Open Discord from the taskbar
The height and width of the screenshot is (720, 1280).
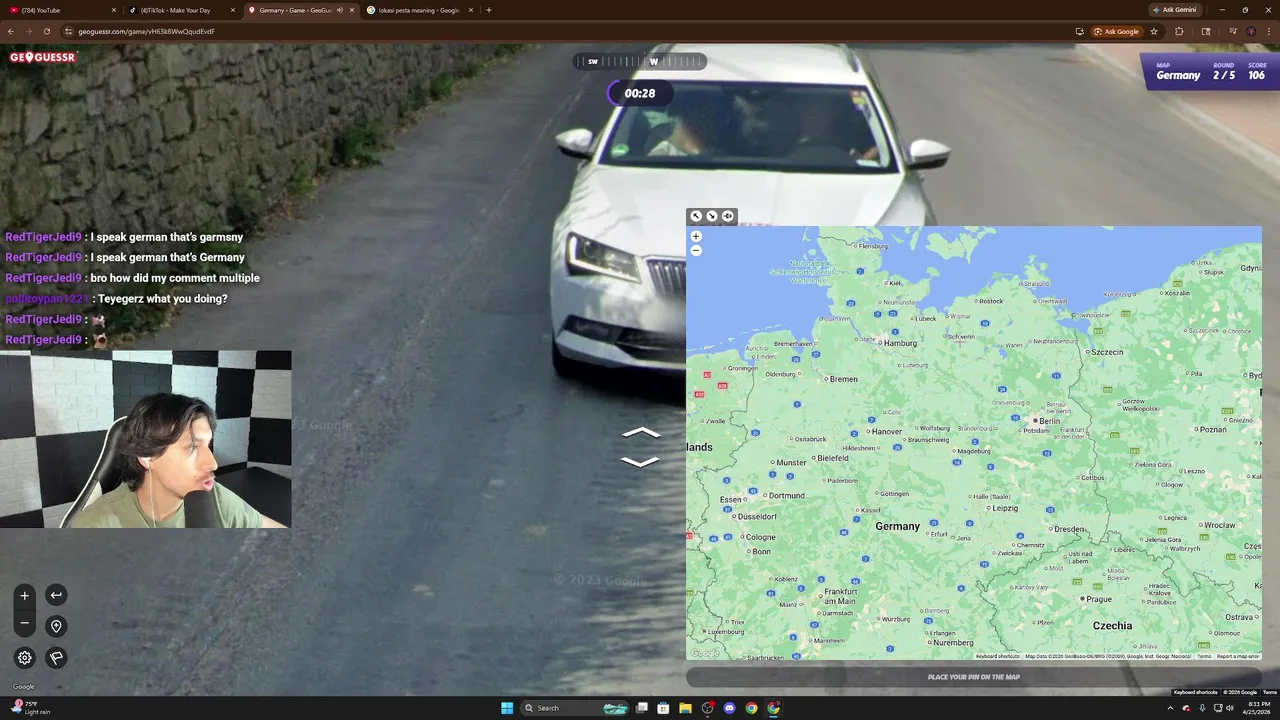coord(729,708)
